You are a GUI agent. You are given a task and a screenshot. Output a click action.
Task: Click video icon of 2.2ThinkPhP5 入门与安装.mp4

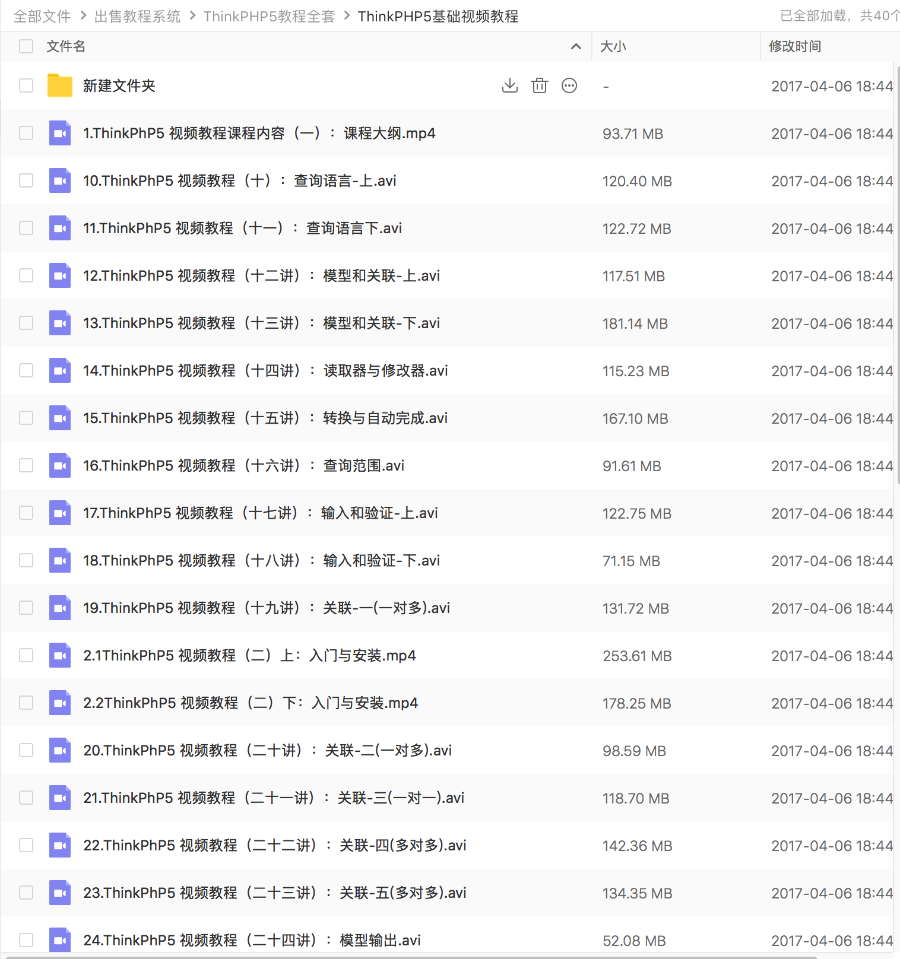pyautogui.click(x=60, y=703)
